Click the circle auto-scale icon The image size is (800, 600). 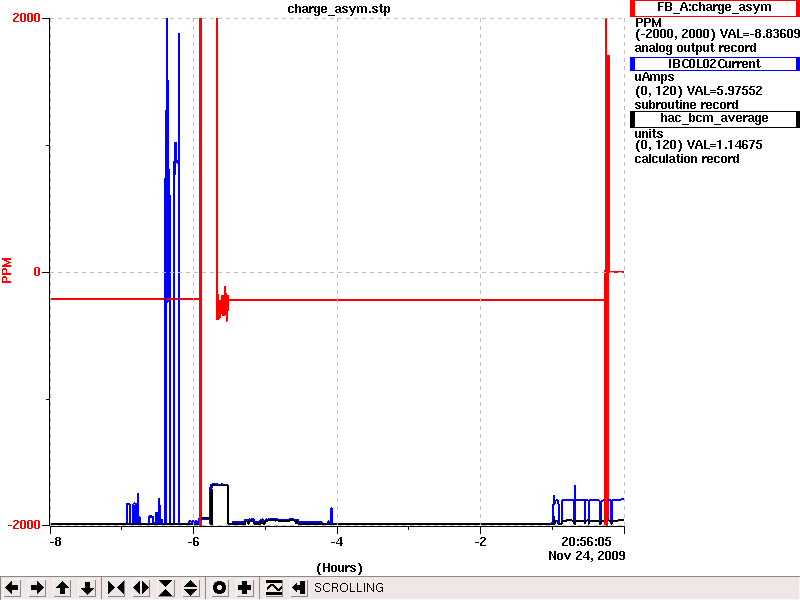219,588
